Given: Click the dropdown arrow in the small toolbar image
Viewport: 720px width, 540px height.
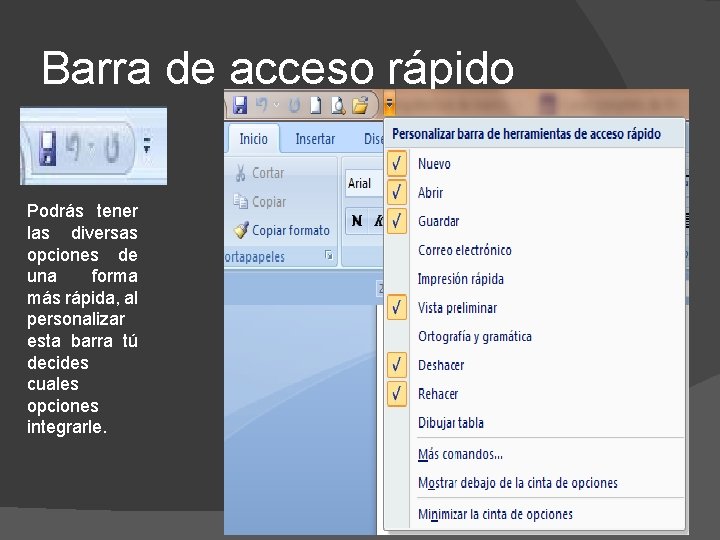Looking at the screenshot, I should (146, 145).
